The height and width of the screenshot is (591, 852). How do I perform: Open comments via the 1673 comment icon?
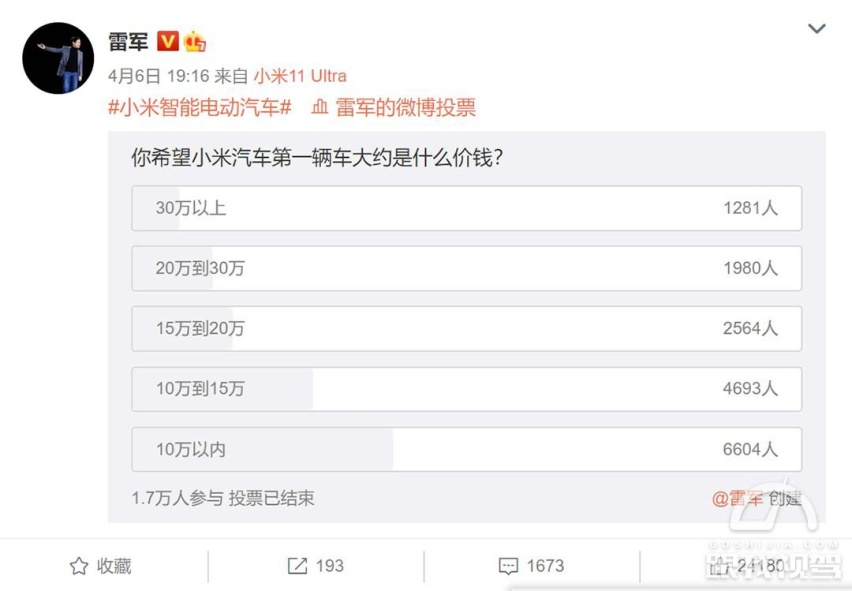click(509, 566)
